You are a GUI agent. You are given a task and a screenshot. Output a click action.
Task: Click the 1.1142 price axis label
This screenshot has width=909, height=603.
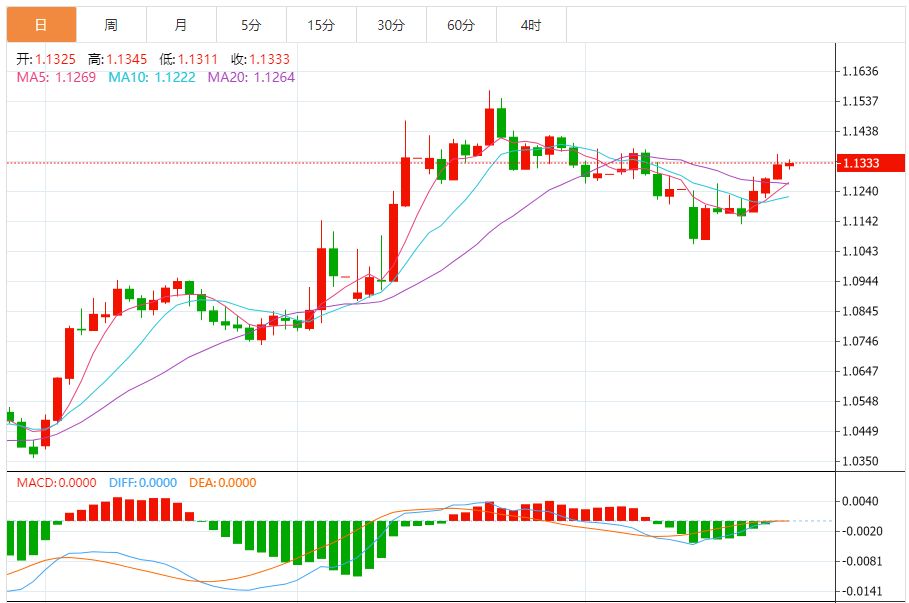click(860, 221)
